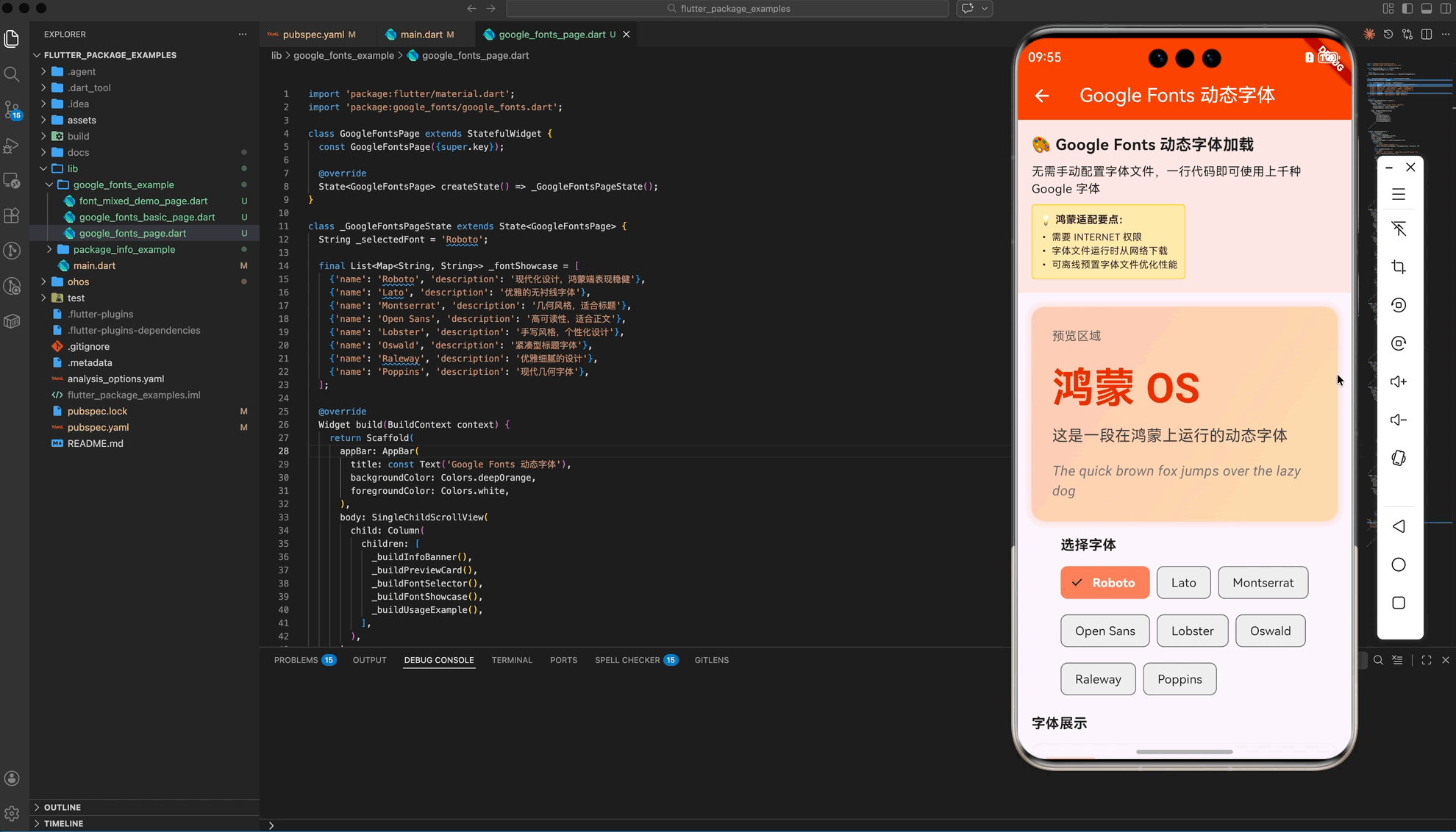Select the Lobster font chip
Viewport: 1456px width, 832px height.
point(1192,631)
